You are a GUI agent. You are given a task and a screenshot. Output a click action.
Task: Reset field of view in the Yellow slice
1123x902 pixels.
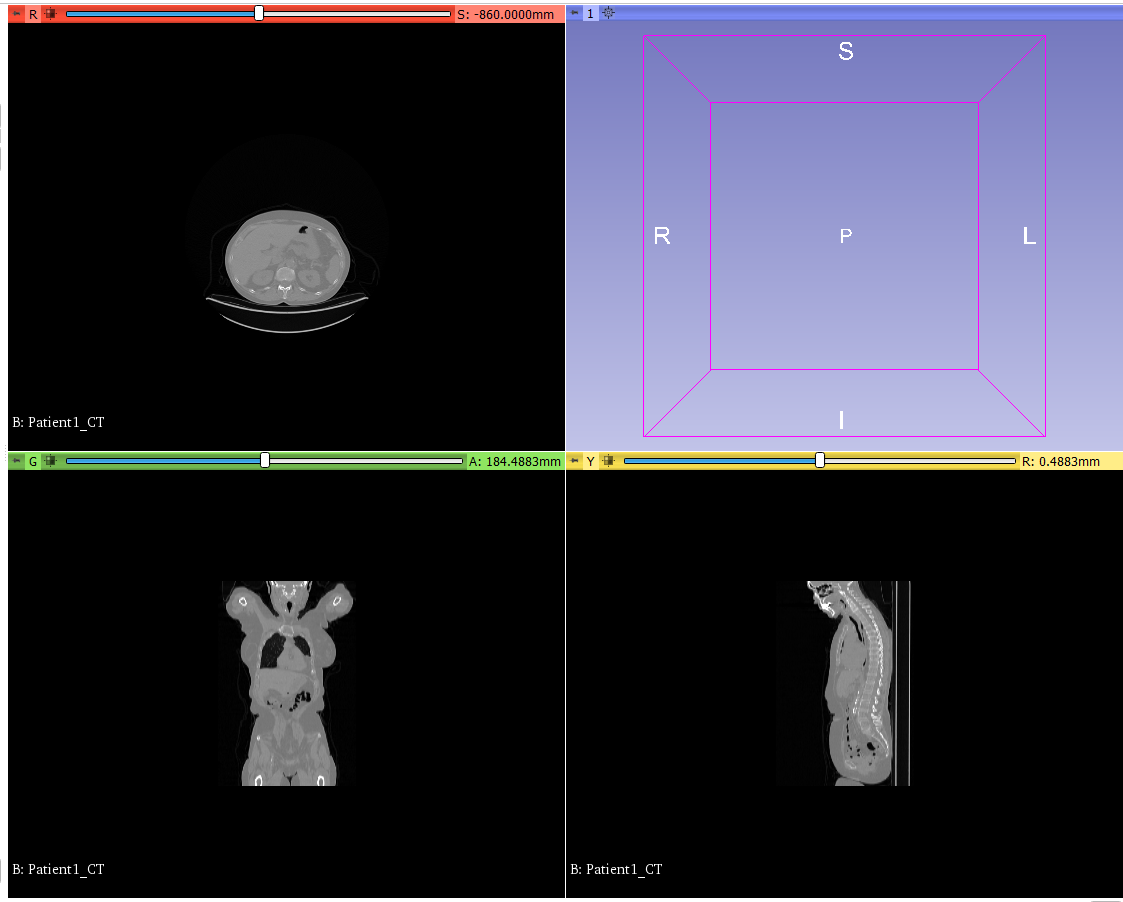[x=607, y=461]
